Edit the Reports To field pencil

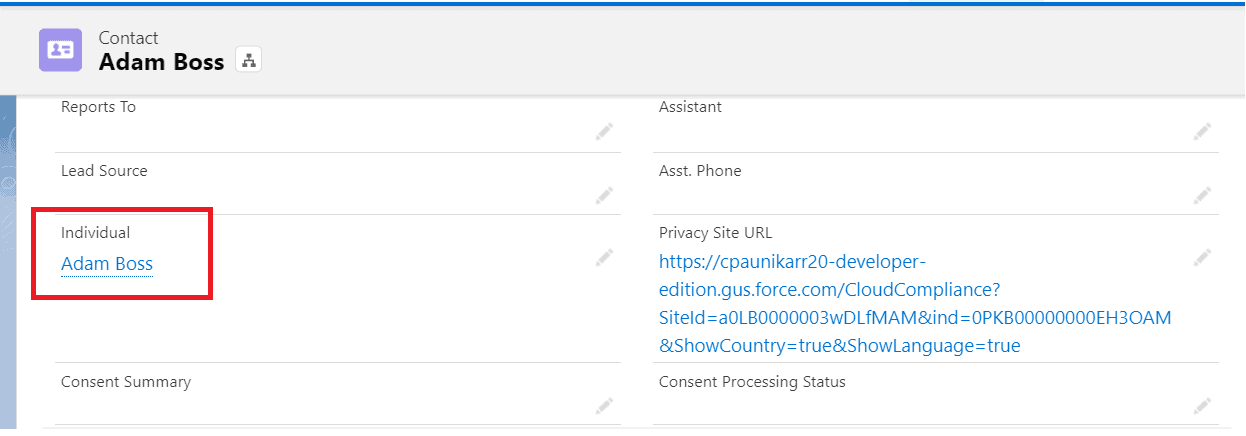pos(604,131)
